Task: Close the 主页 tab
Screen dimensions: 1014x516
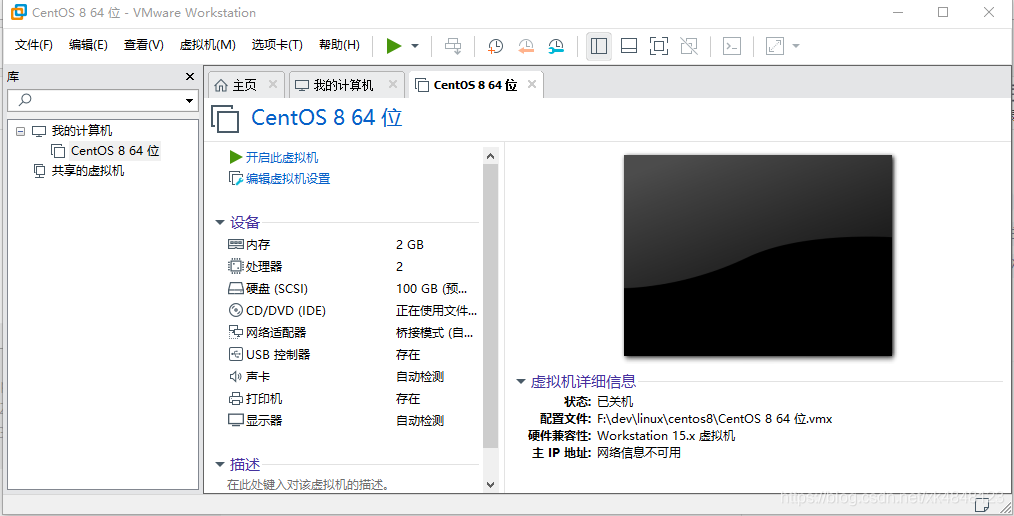Action: point(273,84)
